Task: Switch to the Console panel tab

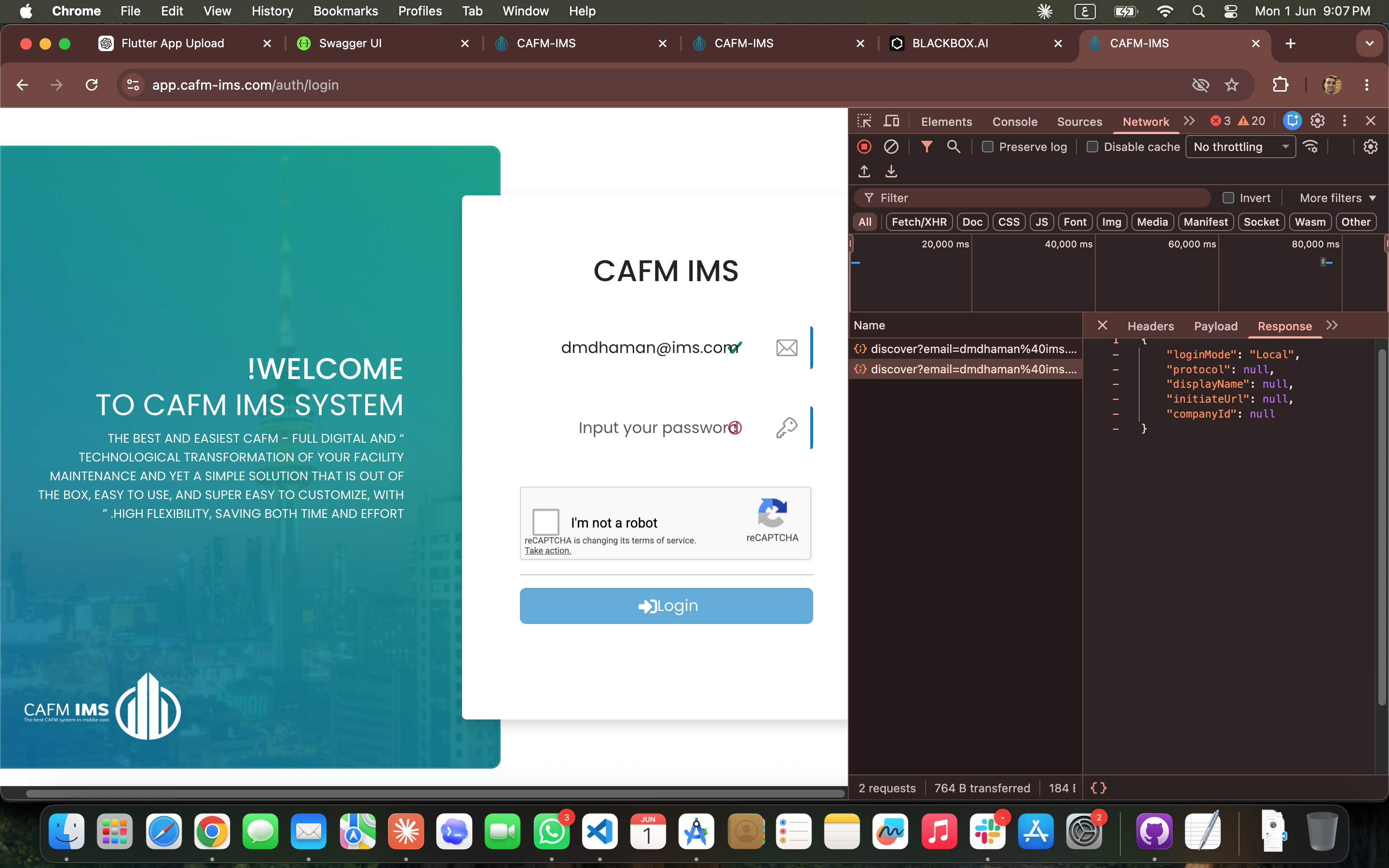Action: click(1015, 122)
